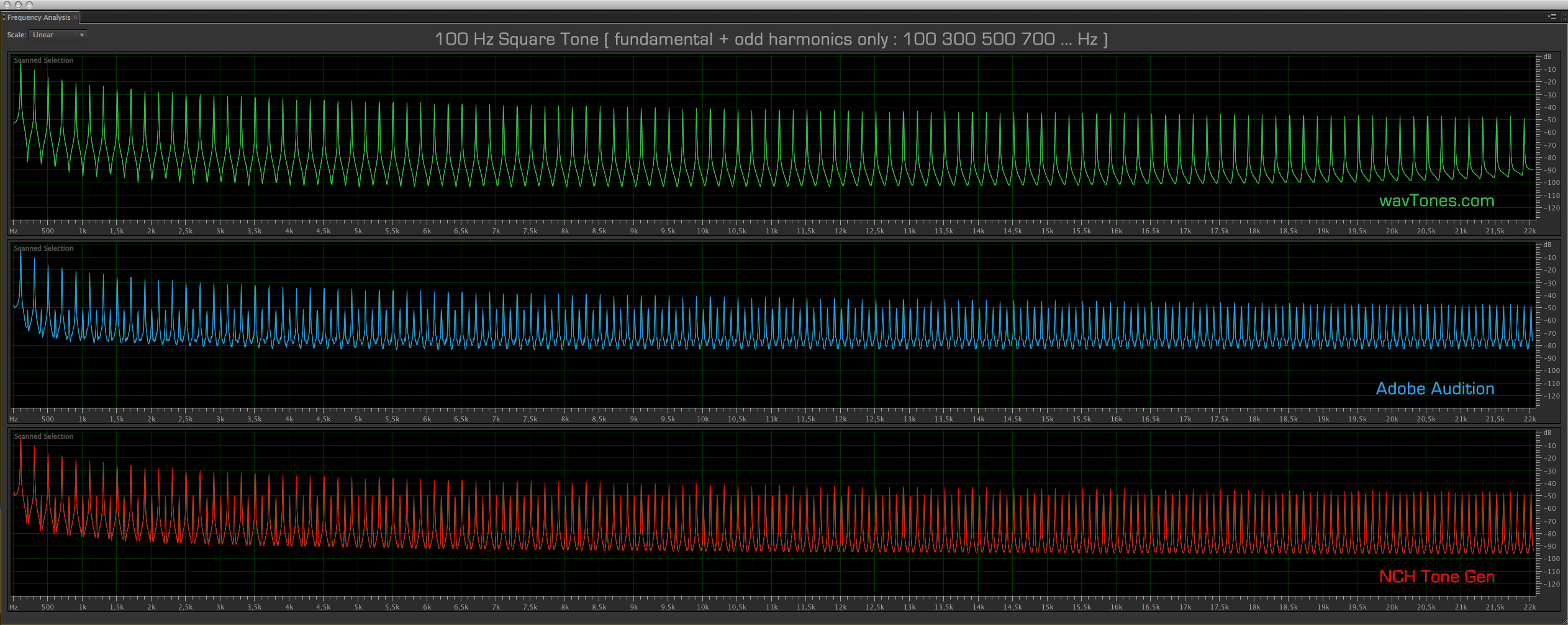Close the Frequency Analysis panel tab

75,17
